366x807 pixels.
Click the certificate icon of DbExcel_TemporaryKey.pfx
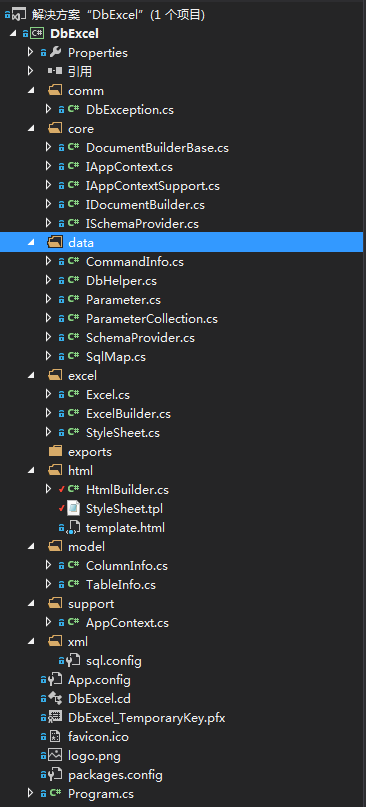[55, 717]
